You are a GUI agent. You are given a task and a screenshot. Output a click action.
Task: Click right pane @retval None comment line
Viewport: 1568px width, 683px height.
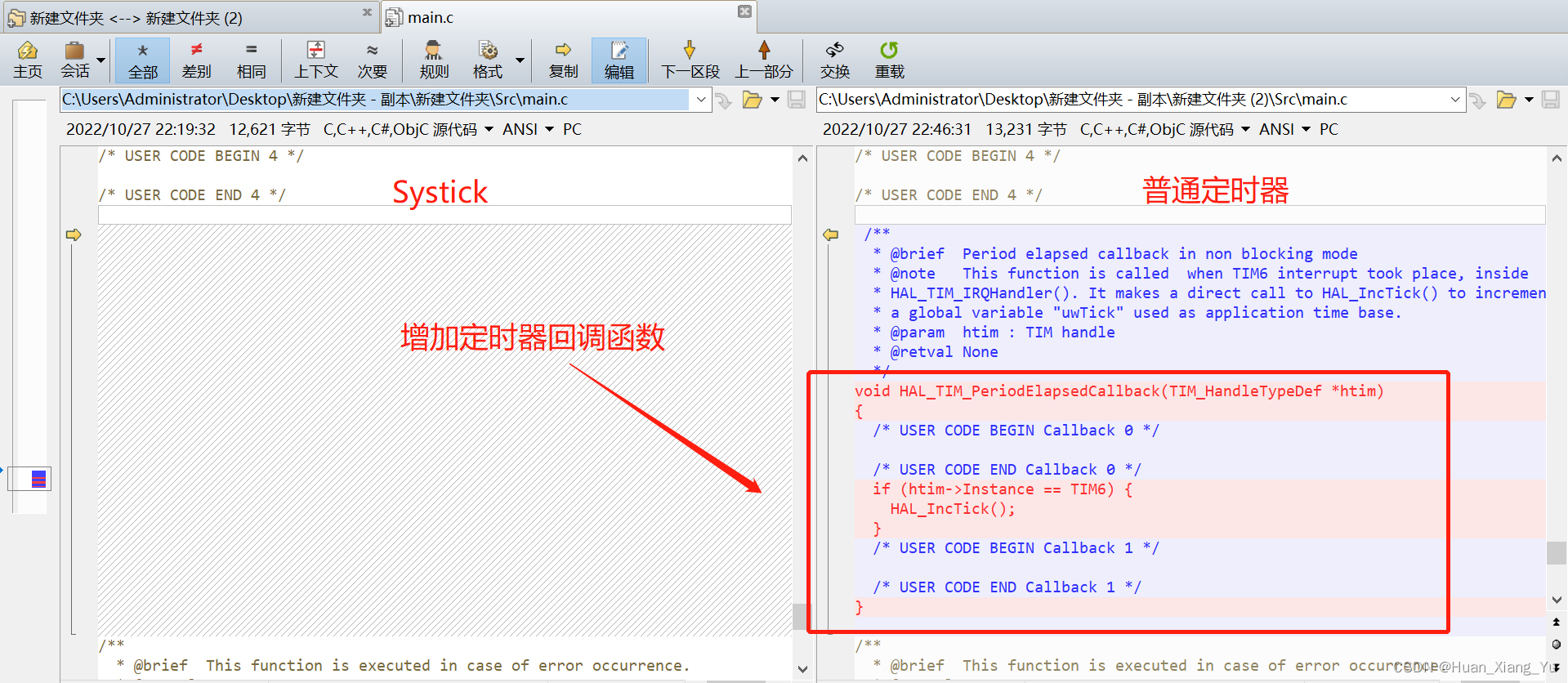(936, 352)
